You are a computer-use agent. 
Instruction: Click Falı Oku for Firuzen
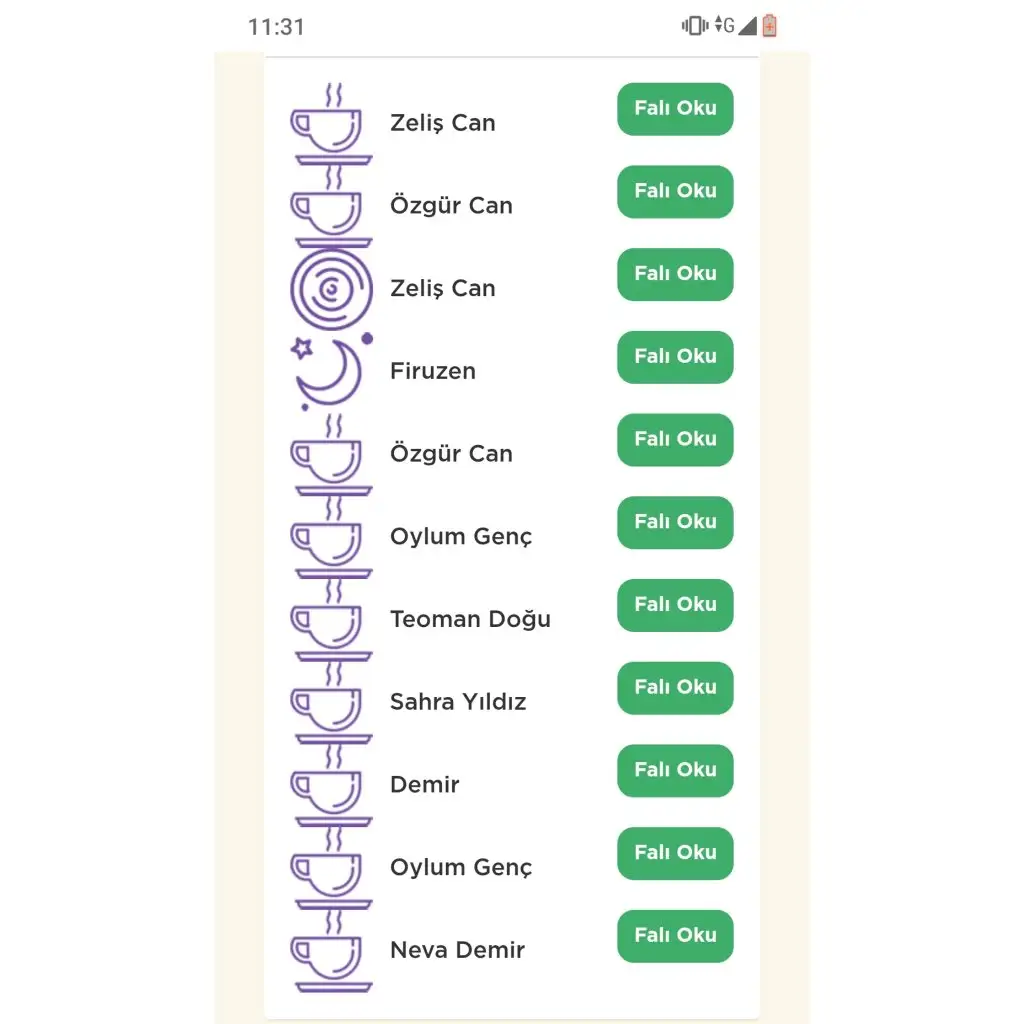point(675,357)
